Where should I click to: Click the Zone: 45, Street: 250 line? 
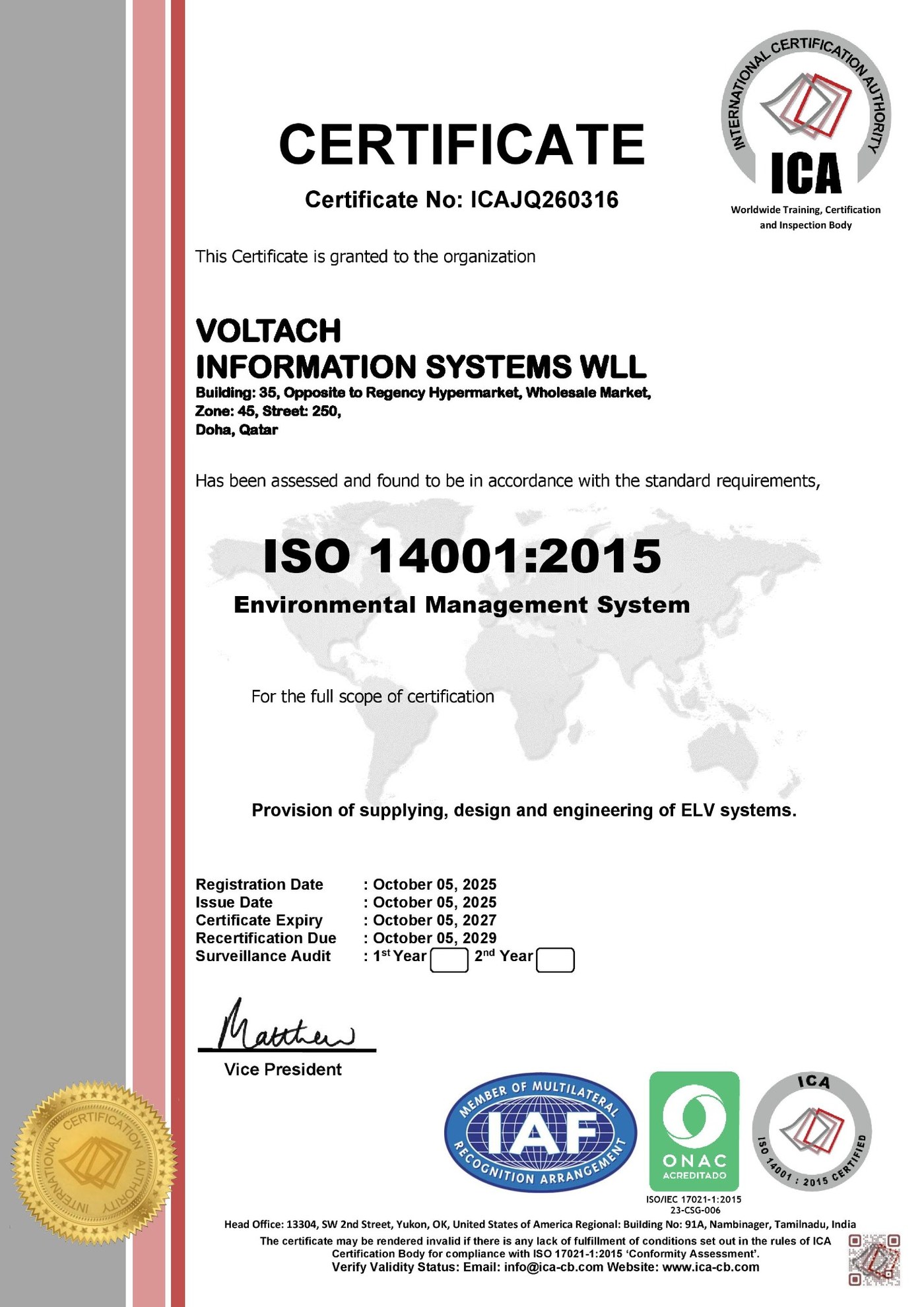point(268,411)
